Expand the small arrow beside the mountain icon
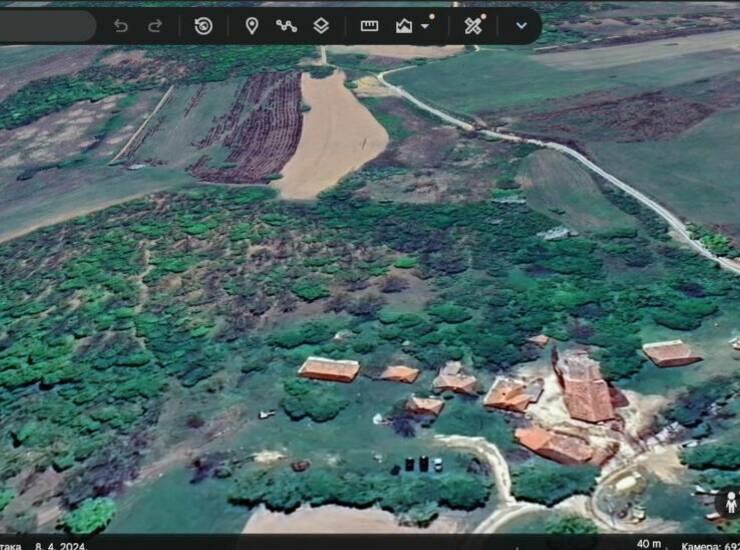 coord(425,27)
